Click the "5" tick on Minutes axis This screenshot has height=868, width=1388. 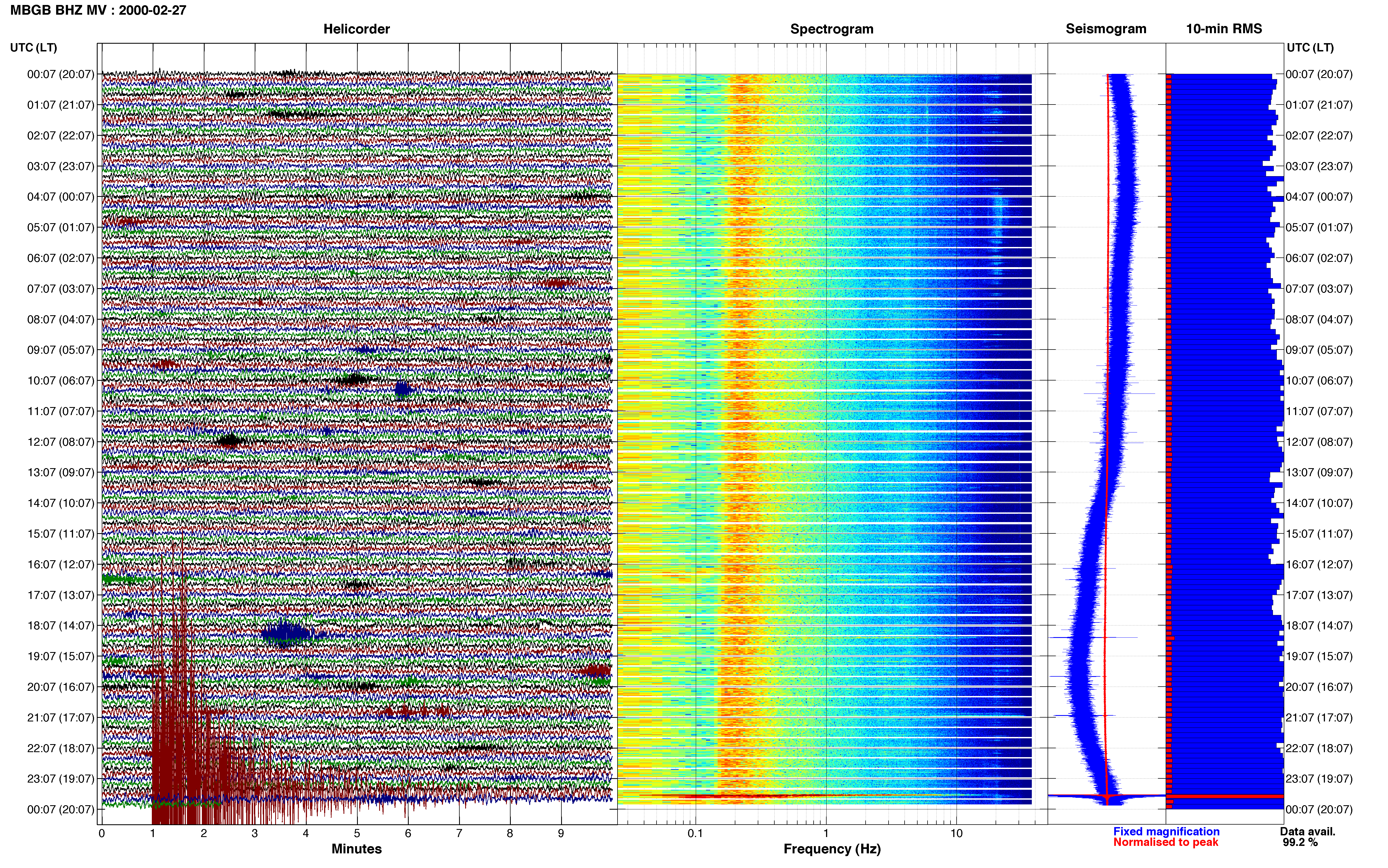click(357, 833)
